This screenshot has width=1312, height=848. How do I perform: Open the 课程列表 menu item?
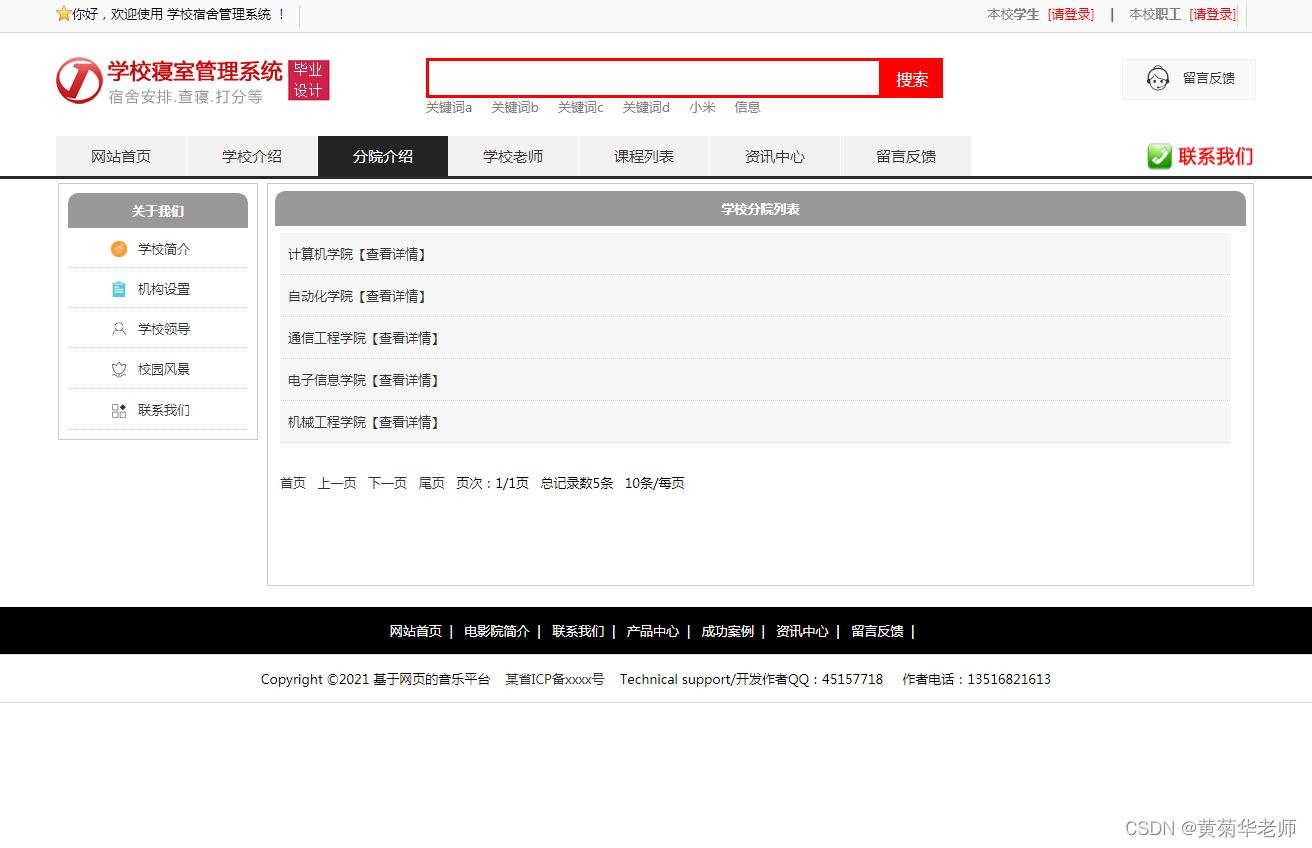click(x=644, y=156)
